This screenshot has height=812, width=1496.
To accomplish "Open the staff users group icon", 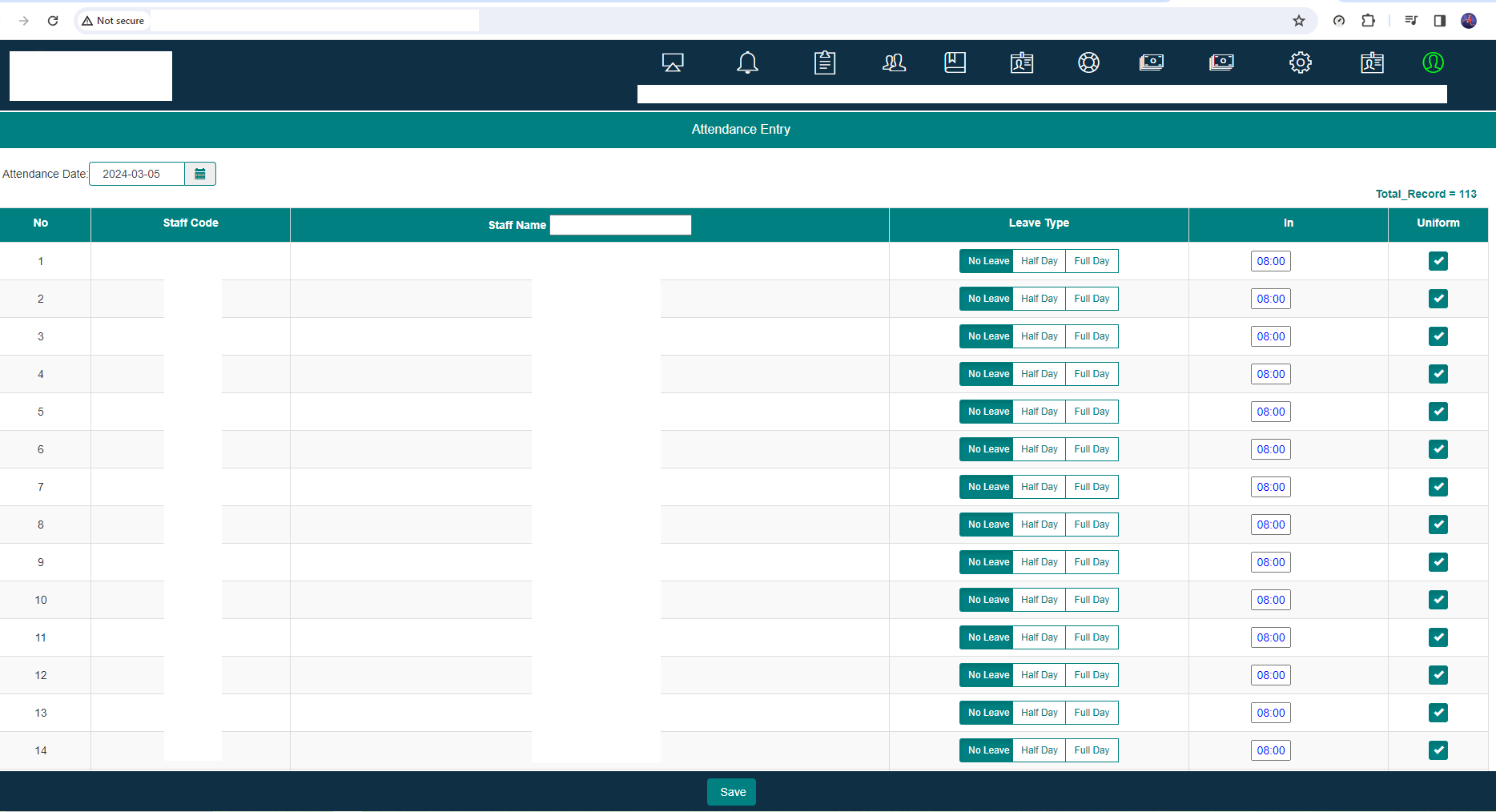I will (x=894, y=62).
